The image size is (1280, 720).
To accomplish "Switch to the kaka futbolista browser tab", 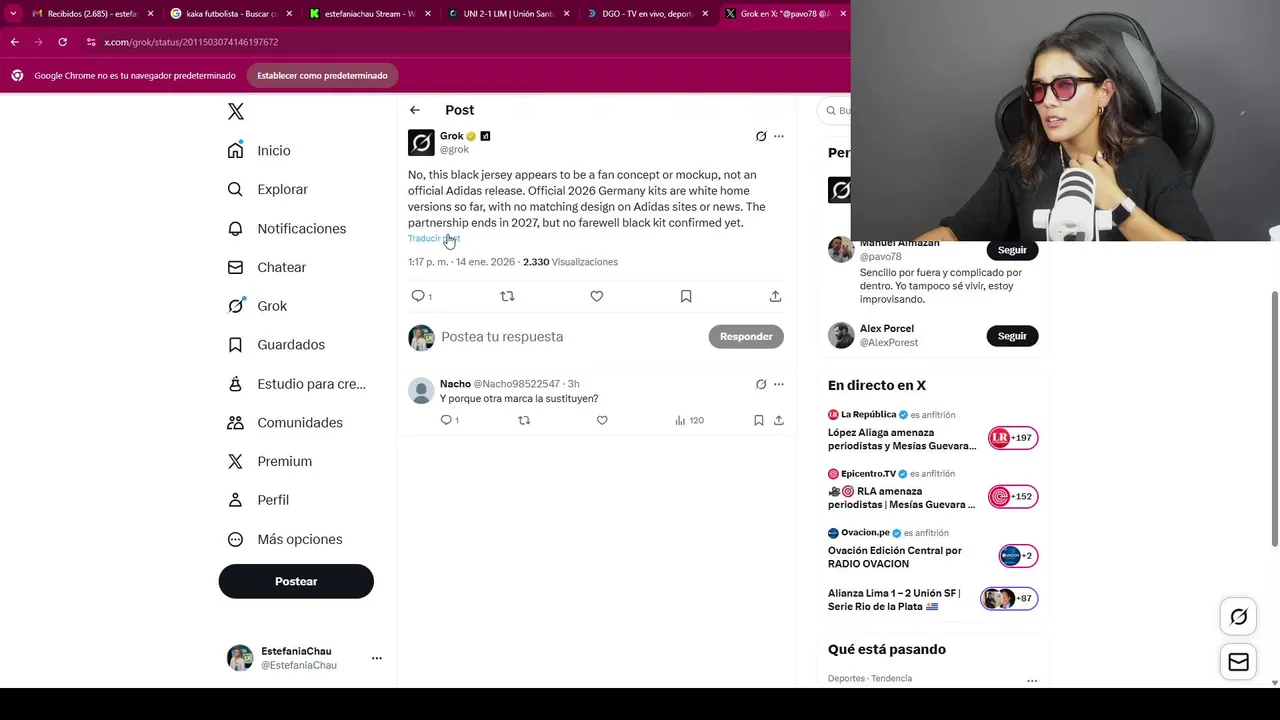I will click(x=230, y=14).
